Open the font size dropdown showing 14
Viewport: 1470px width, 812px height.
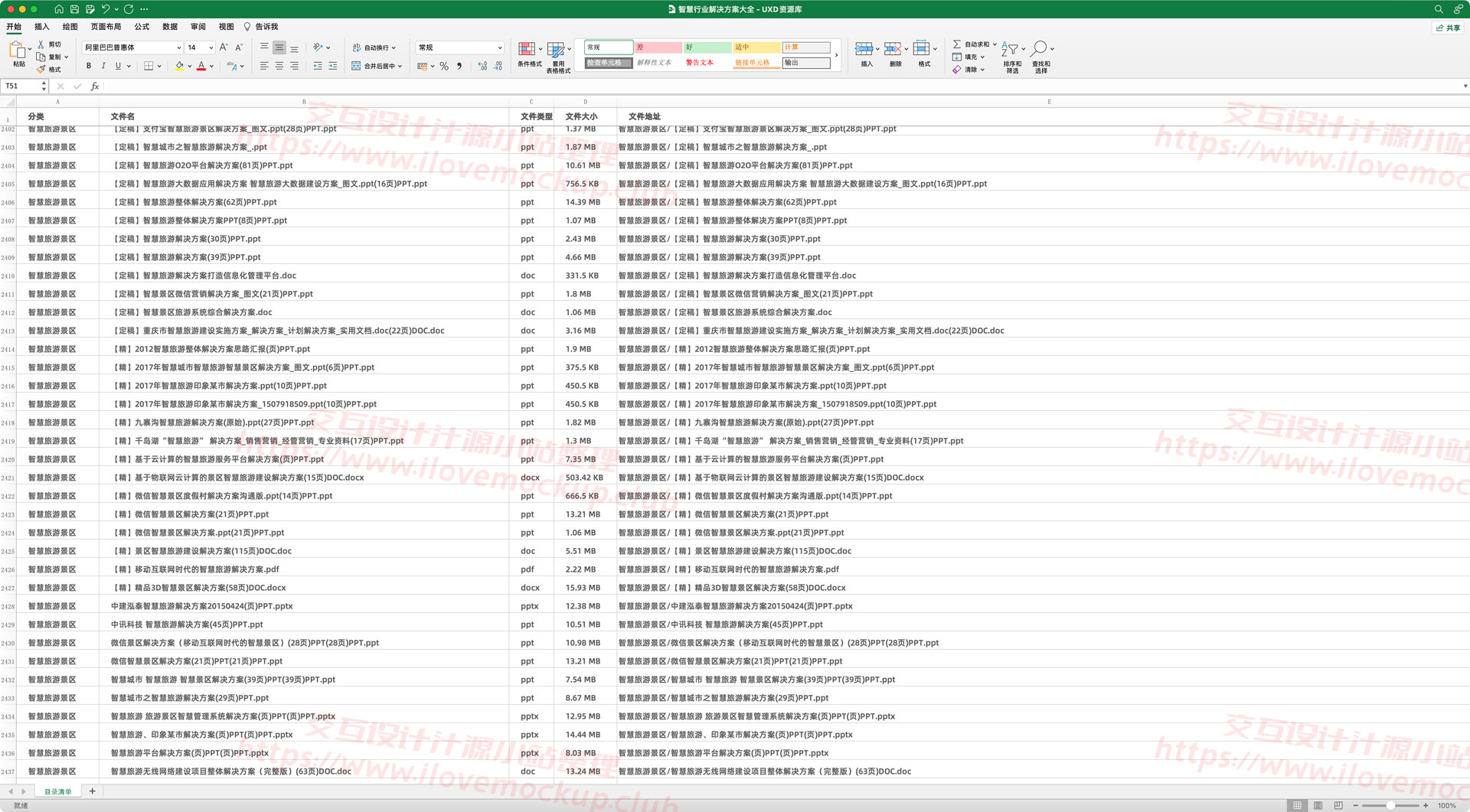200,47
